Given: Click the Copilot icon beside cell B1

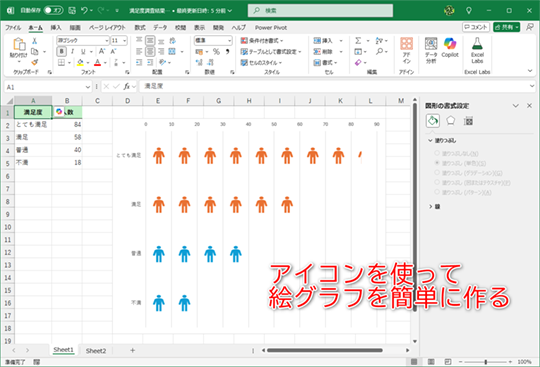Looking at the screenshot, I should coord(59,112).
